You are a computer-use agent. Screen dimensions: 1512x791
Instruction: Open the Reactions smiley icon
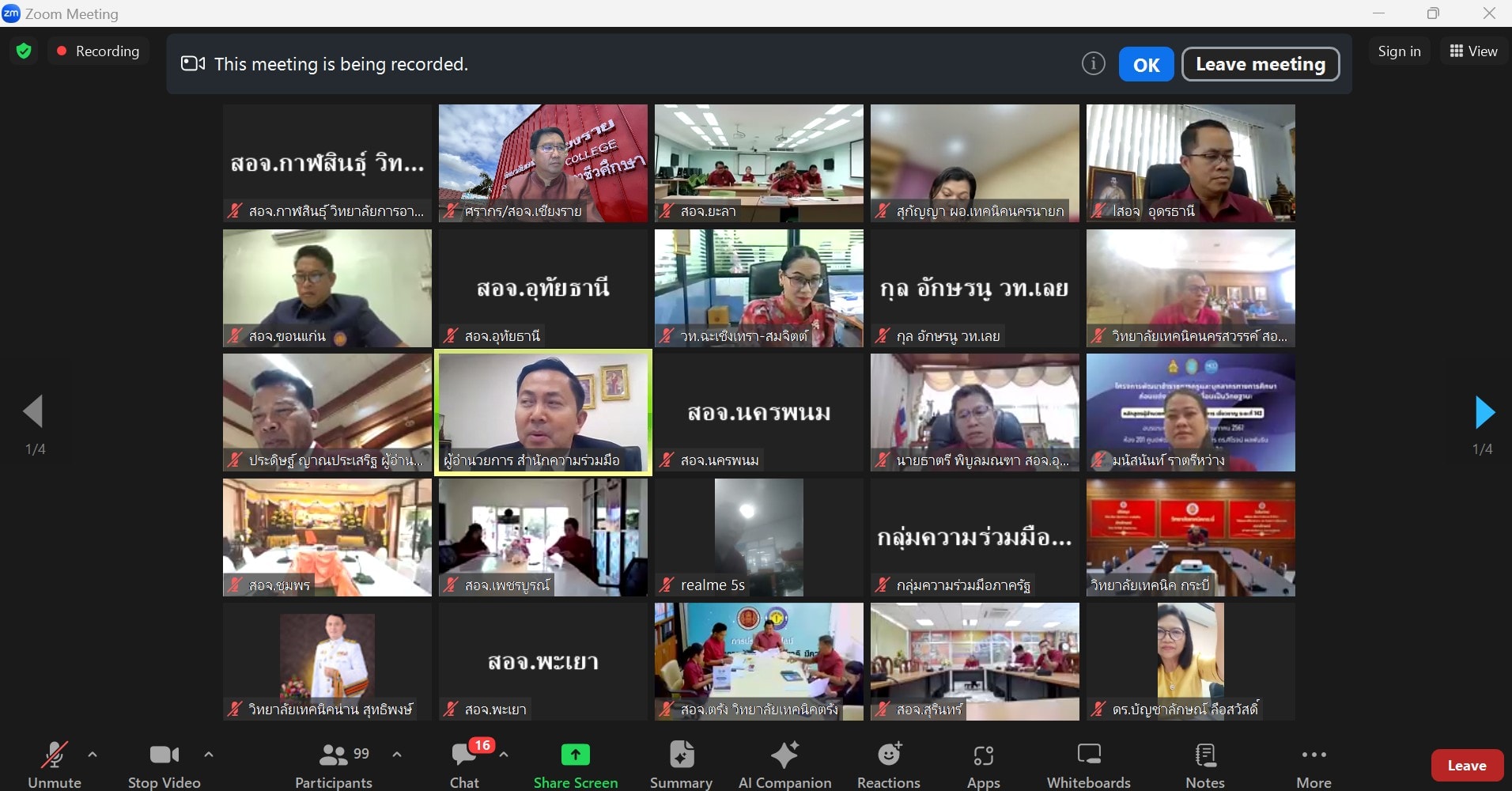pyautogui.click(x=889, y=755)
